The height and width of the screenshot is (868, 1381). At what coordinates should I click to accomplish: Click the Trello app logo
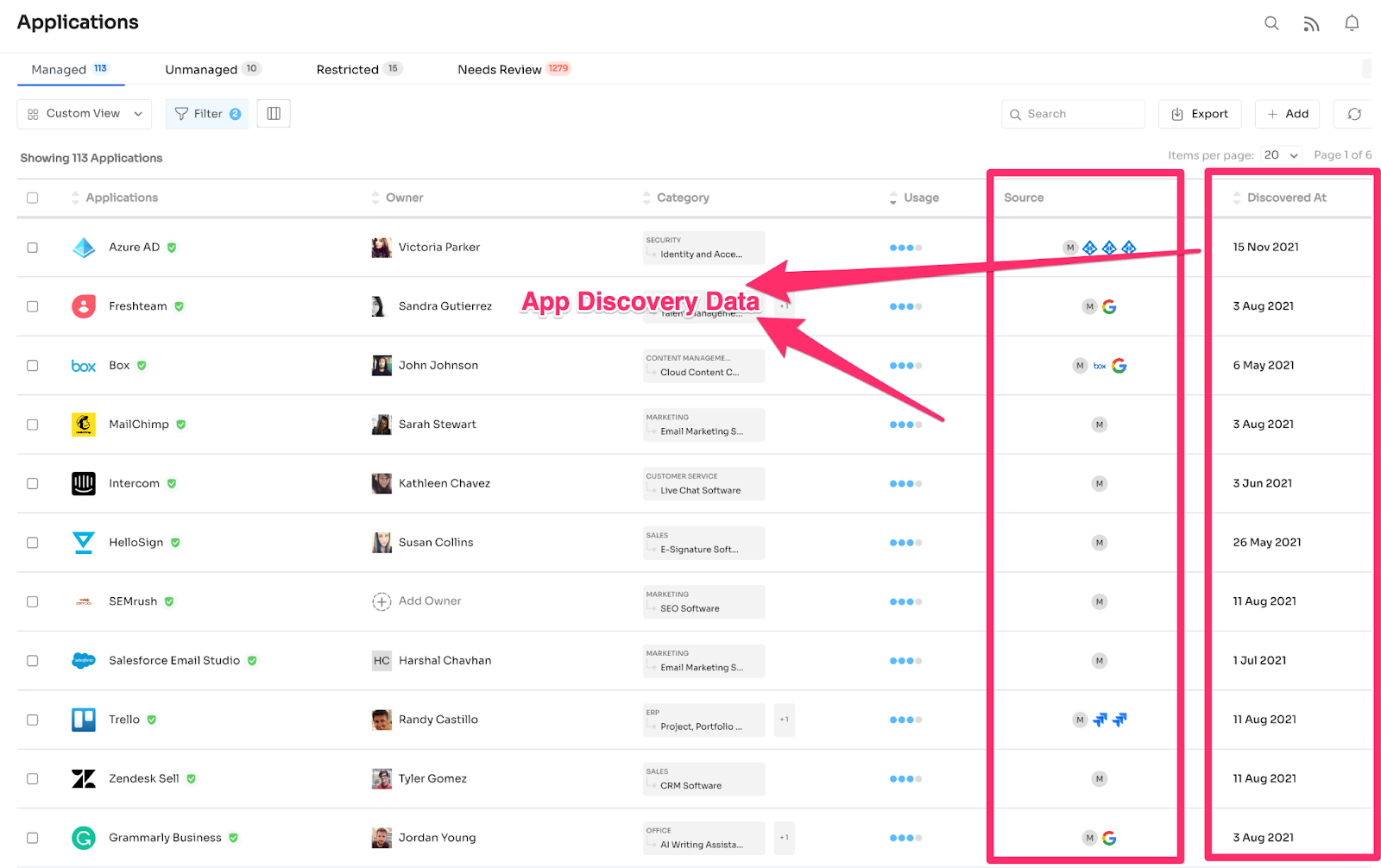coord(84,720)
